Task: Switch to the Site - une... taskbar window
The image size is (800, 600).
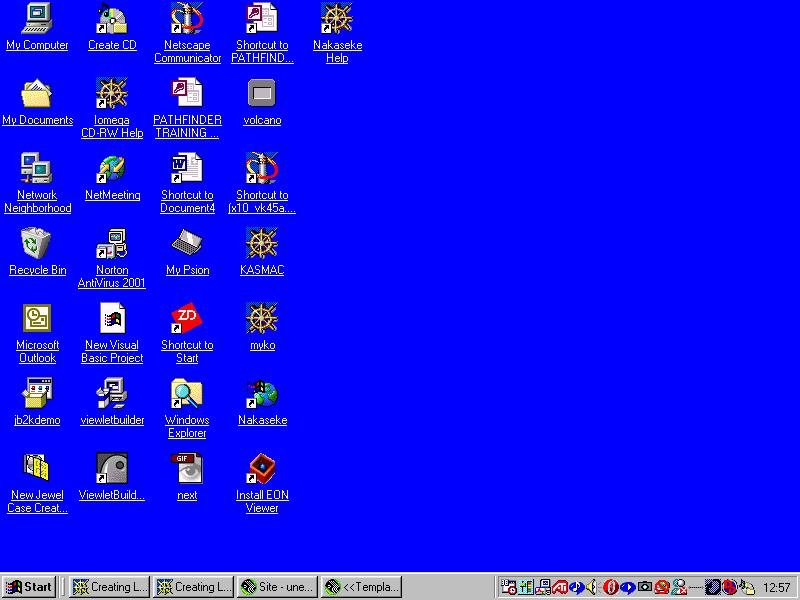Action: coord(277,587)
